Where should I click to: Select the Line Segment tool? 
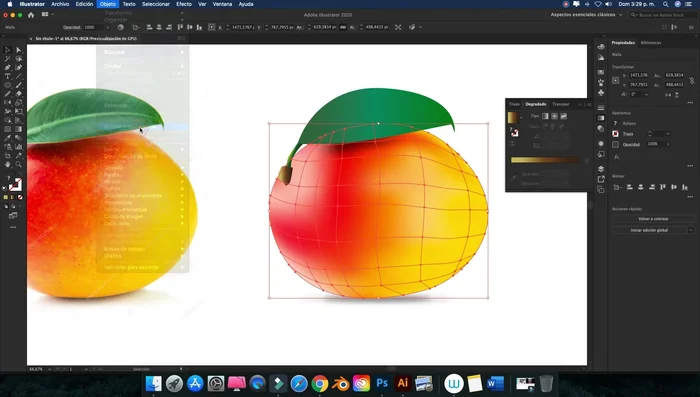[18, 76]
